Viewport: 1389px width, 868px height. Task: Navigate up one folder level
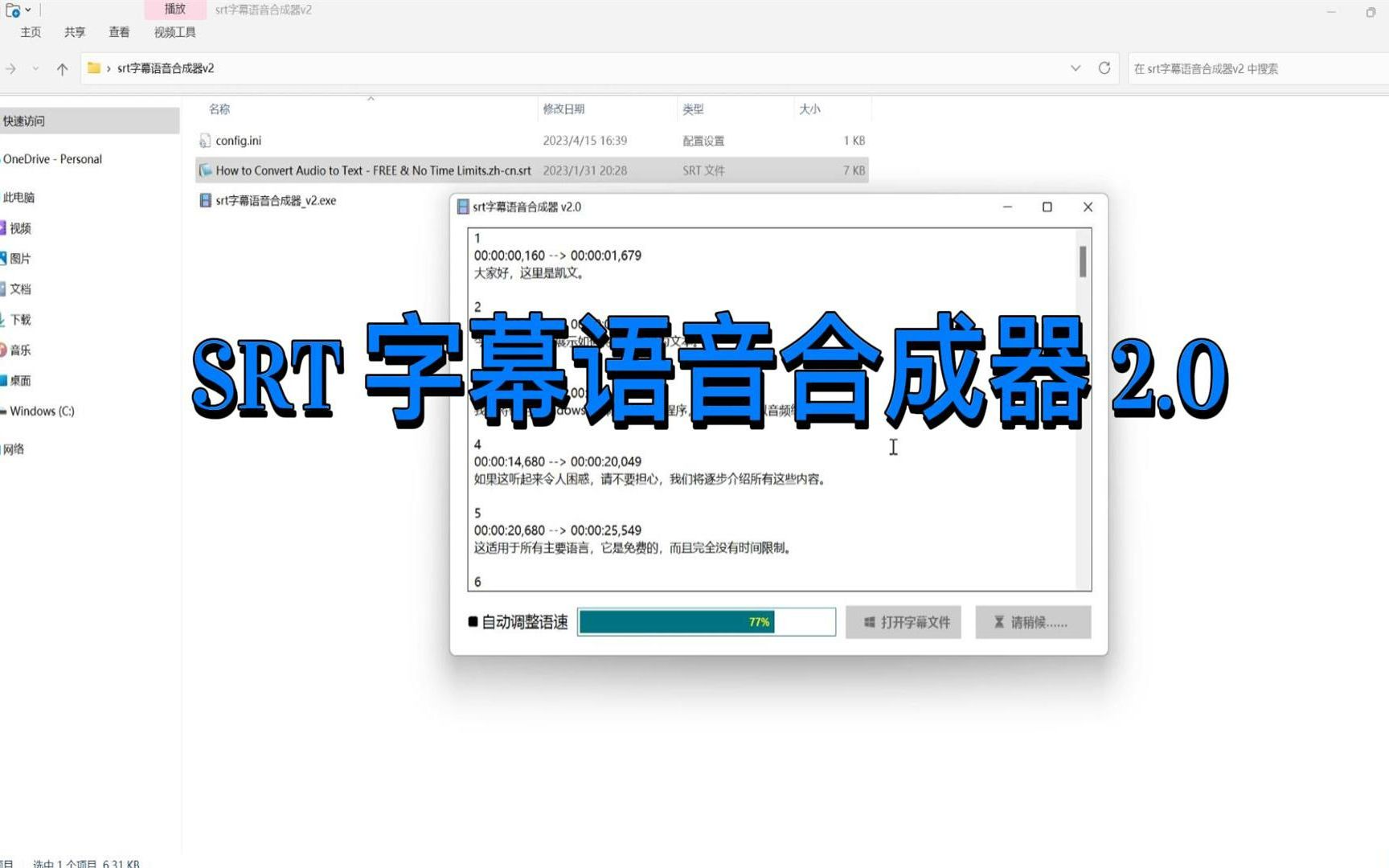63,68
